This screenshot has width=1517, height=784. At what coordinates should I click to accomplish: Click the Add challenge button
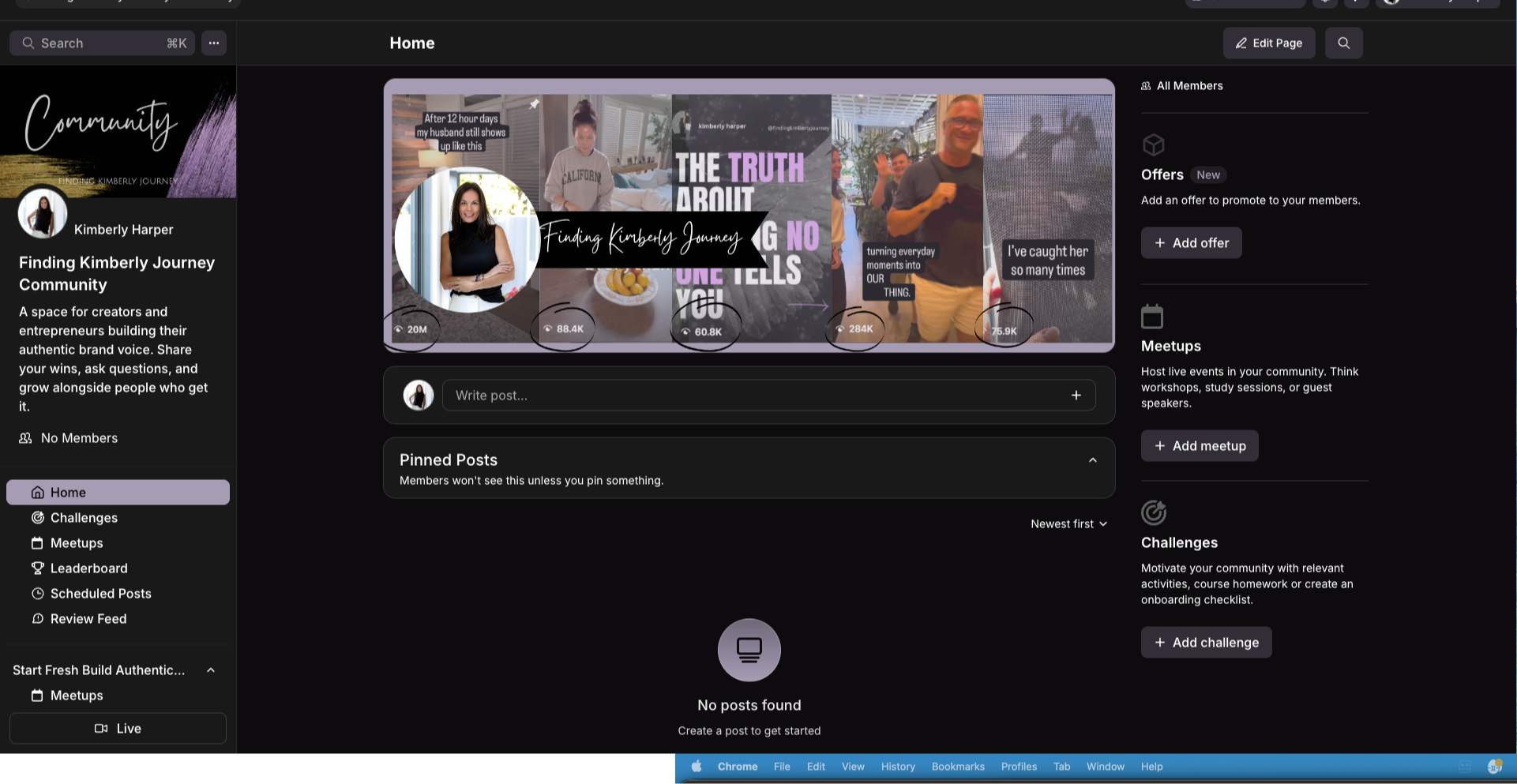click(1206, 643)
